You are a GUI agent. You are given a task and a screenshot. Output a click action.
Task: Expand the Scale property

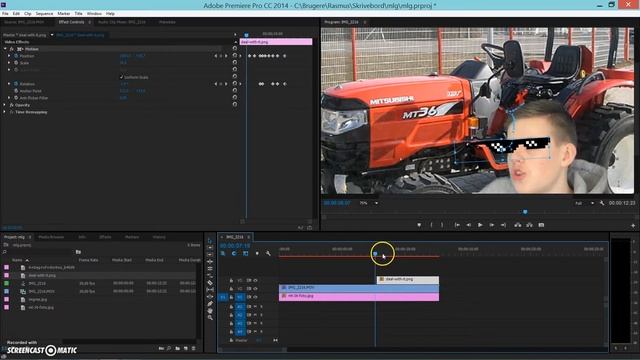click(9, 62)
